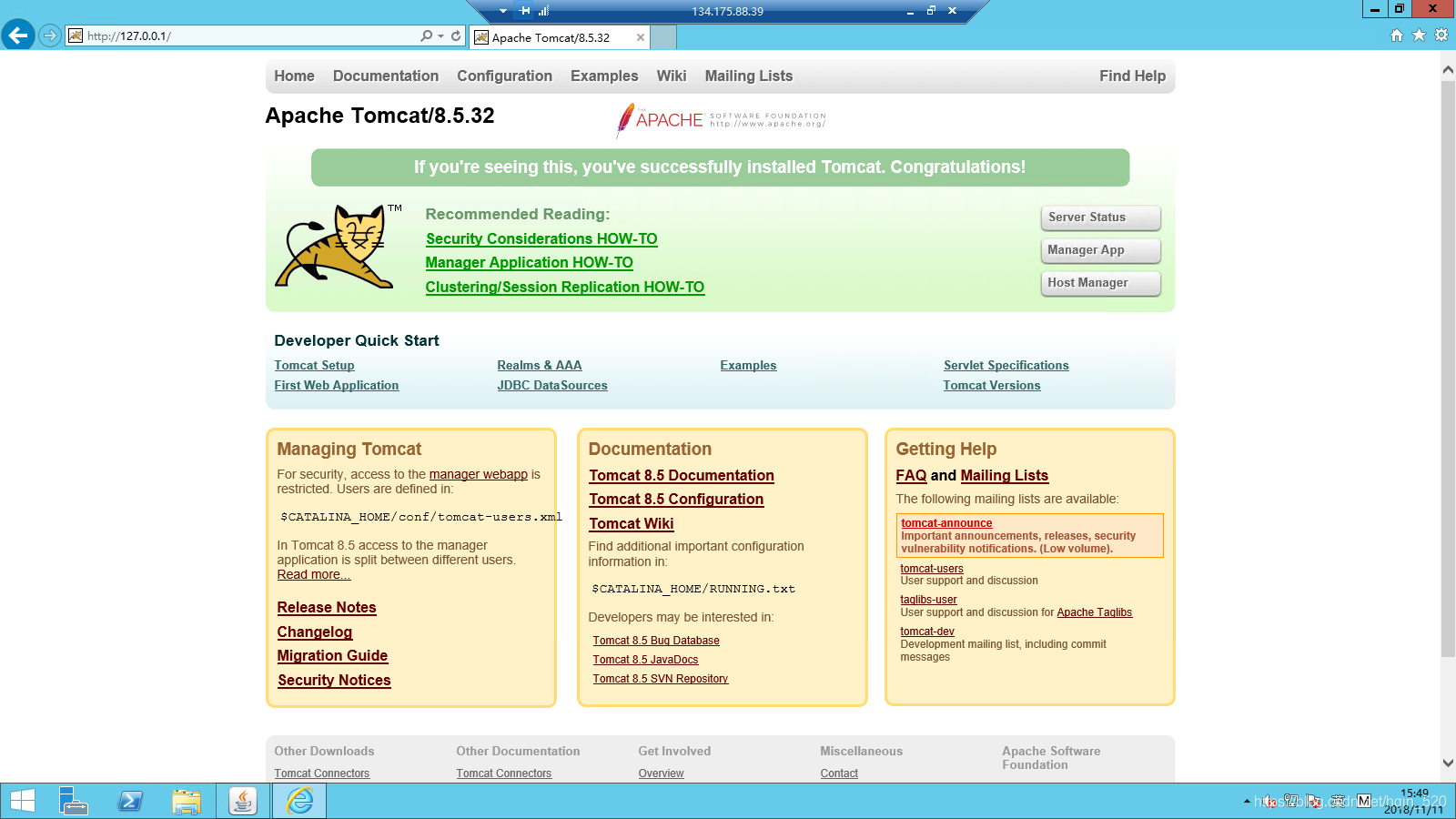Open the tomcat-announce mailing list link
The width and height of the screenshot is (1456, 819).
click(946, 523)
